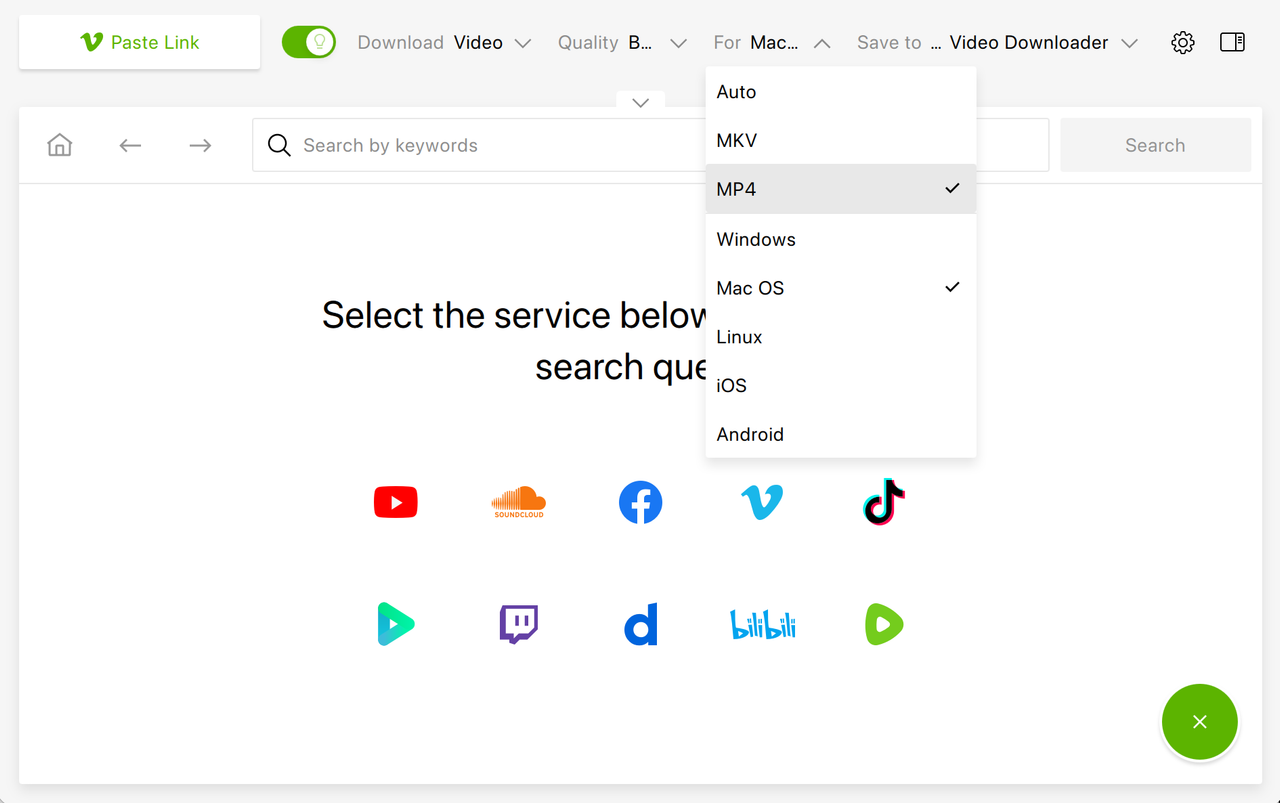Open the Rumble service
This screenshot has height=803, width=1280.
884,624
